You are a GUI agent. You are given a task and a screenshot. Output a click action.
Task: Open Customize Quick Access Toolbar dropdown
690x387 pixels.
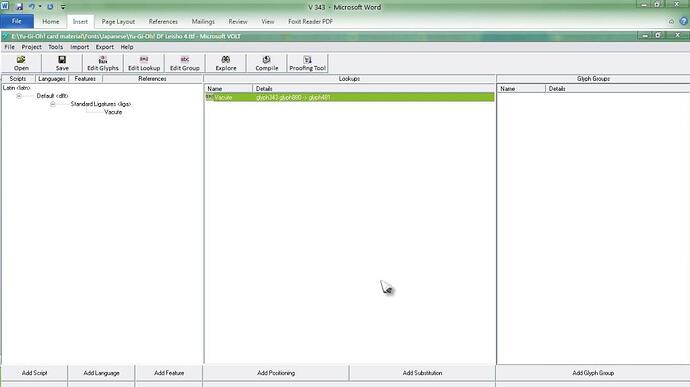point(63,7)
